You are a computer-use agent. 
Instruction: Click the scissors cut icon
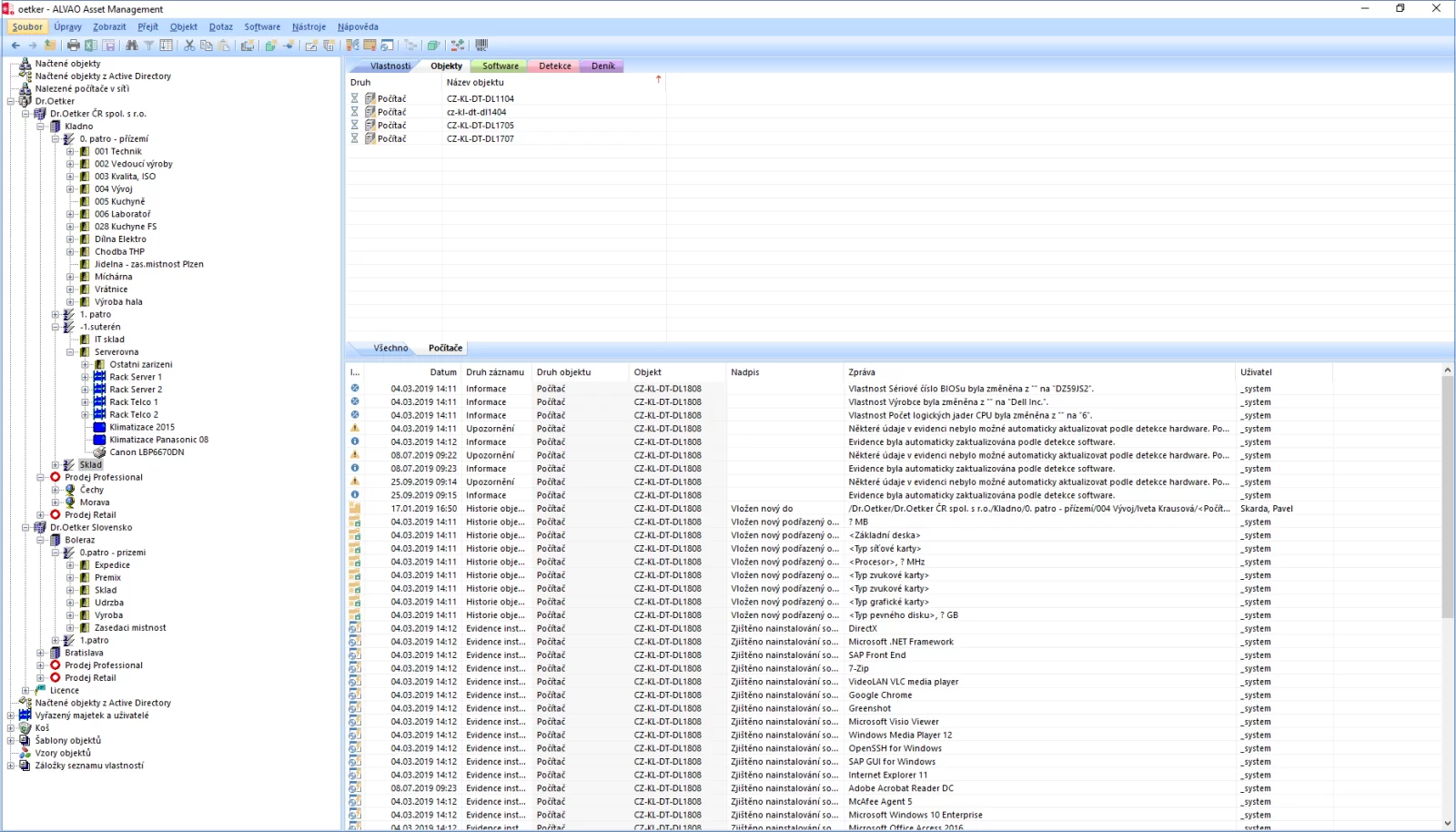pyautogui.click(x=189, y=45)
